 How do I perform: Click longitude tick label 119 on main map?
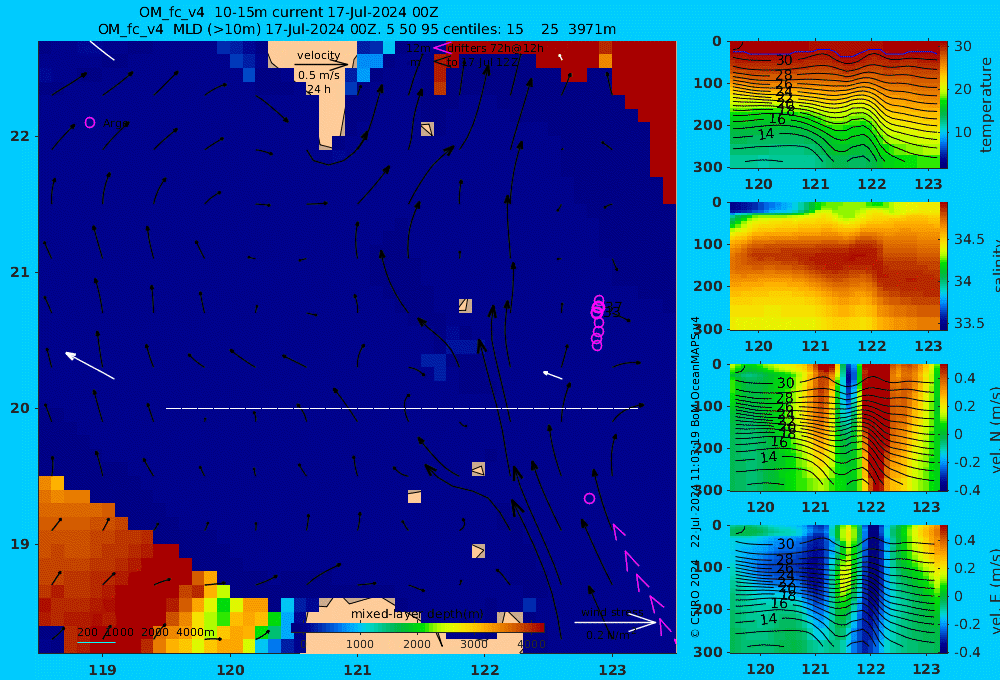tap(102, 670)
